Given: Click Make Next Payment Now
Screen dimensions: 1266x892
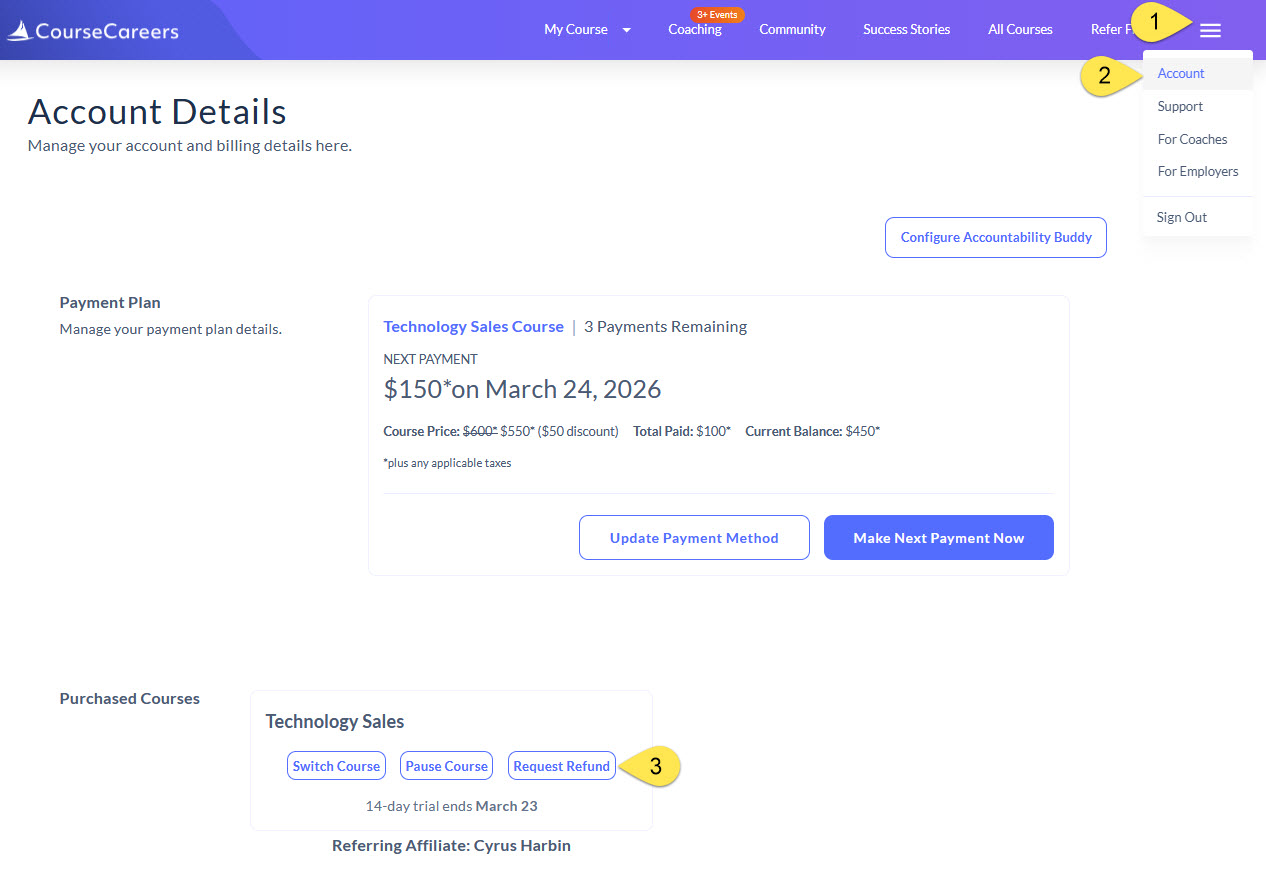Looking at the screenshot, I should point(939,538).
